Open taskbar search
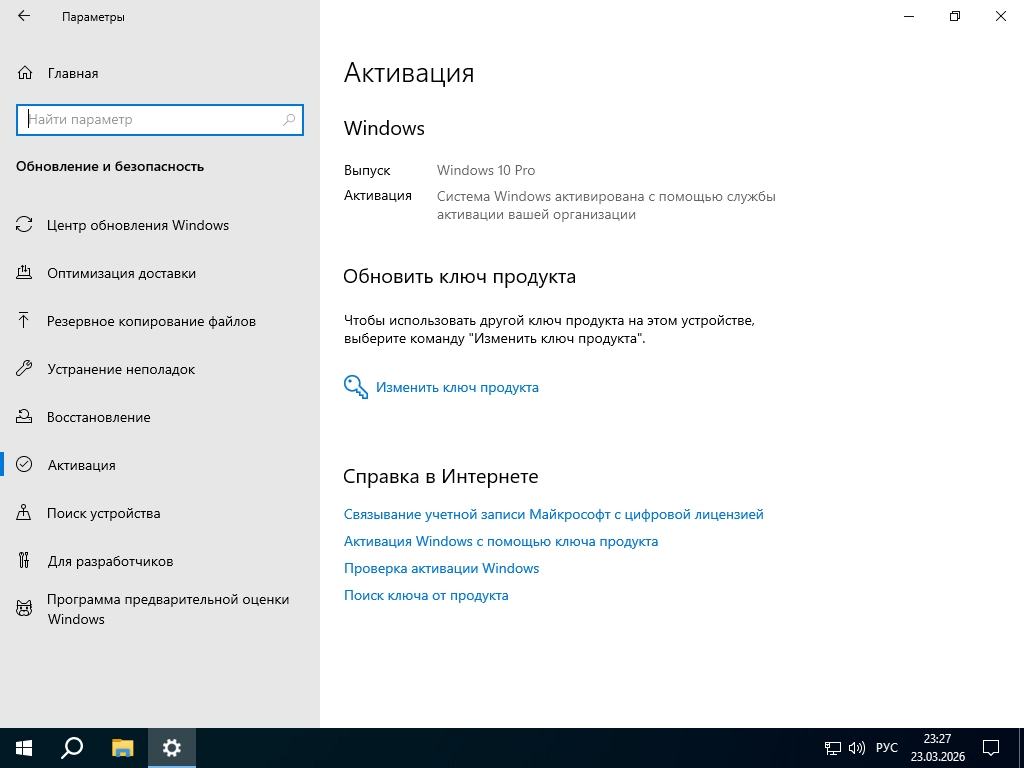The height and width of the screenshot is (768, 1024). (72, 748)
